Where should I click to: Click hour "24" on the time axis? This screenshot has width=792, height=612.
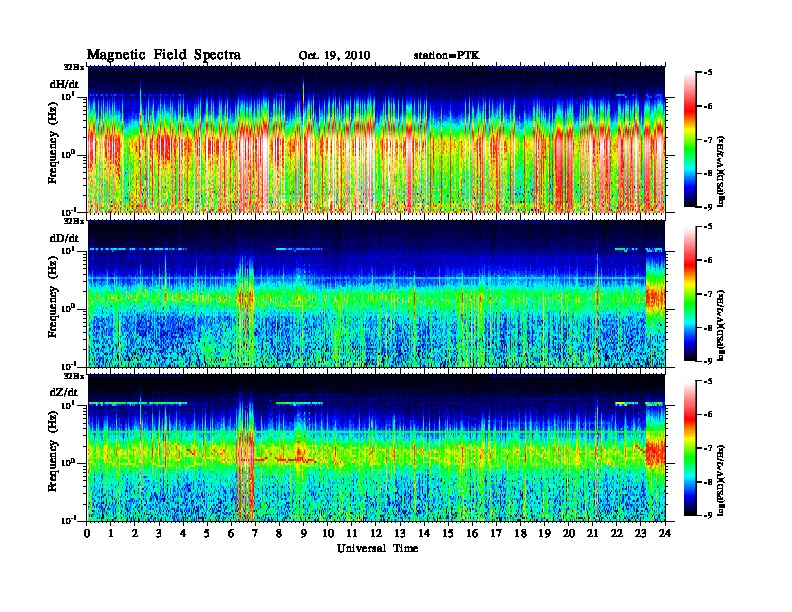click(665, 533)
